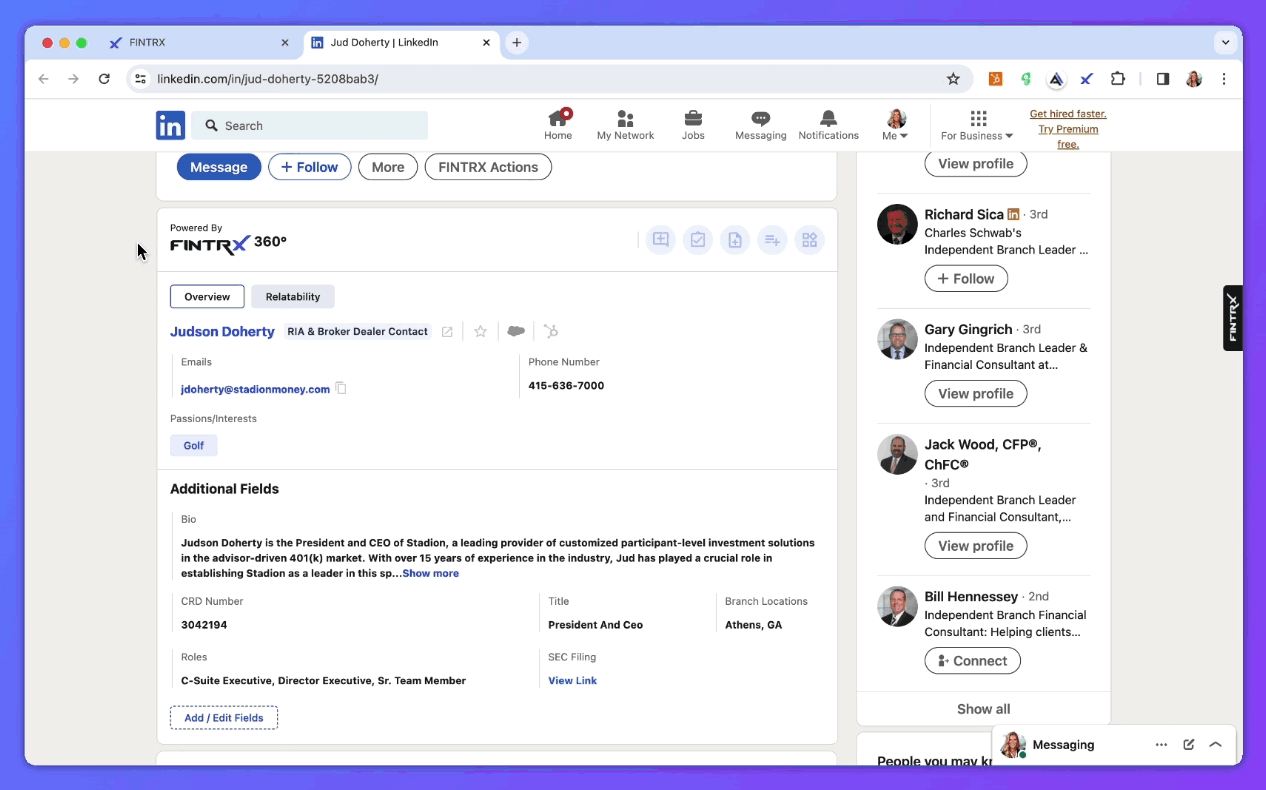Image resolution: width=1266 pixels, height=790 pixels.
Task: Click the green Evernote extension icon
Action: coord(1026,79)
